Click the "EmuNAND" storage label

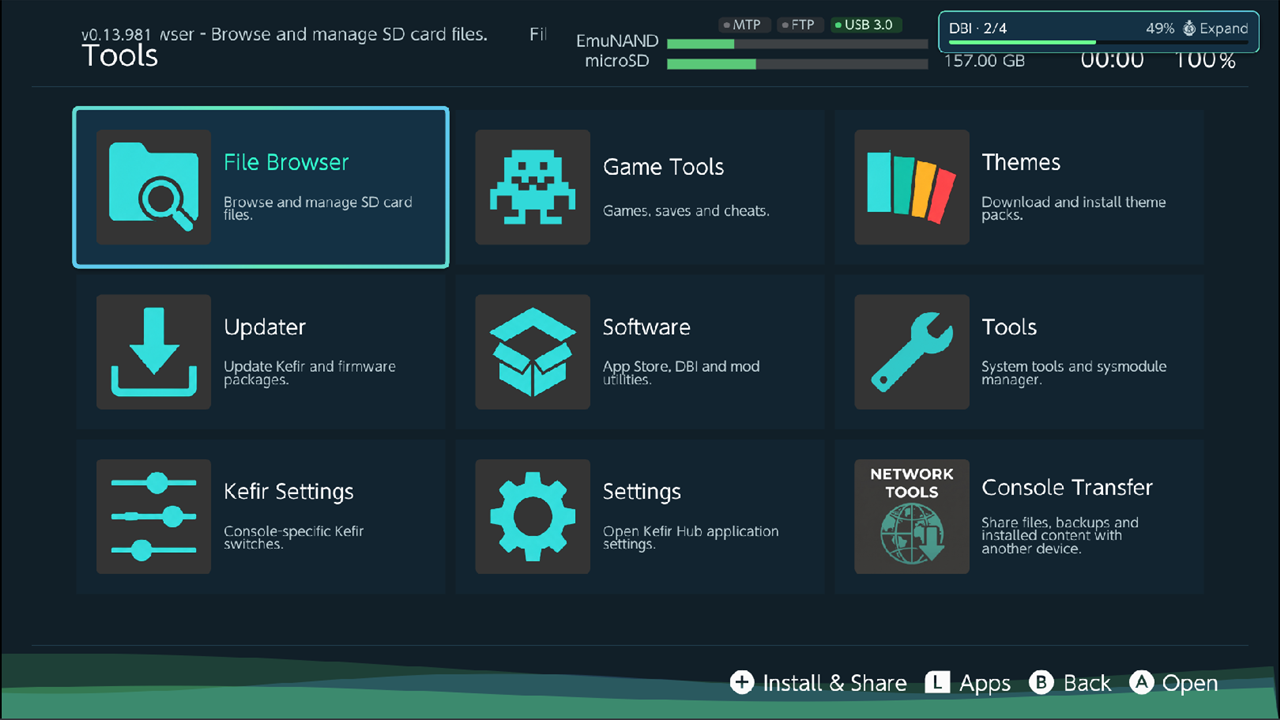point(617,42)
